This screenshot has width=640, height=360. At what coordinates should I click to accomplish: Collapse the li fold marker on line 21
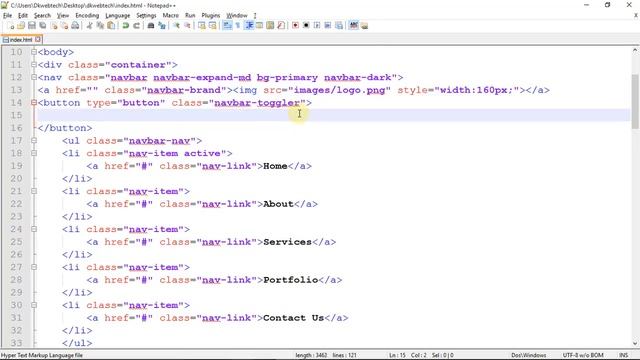click(34, 191)
